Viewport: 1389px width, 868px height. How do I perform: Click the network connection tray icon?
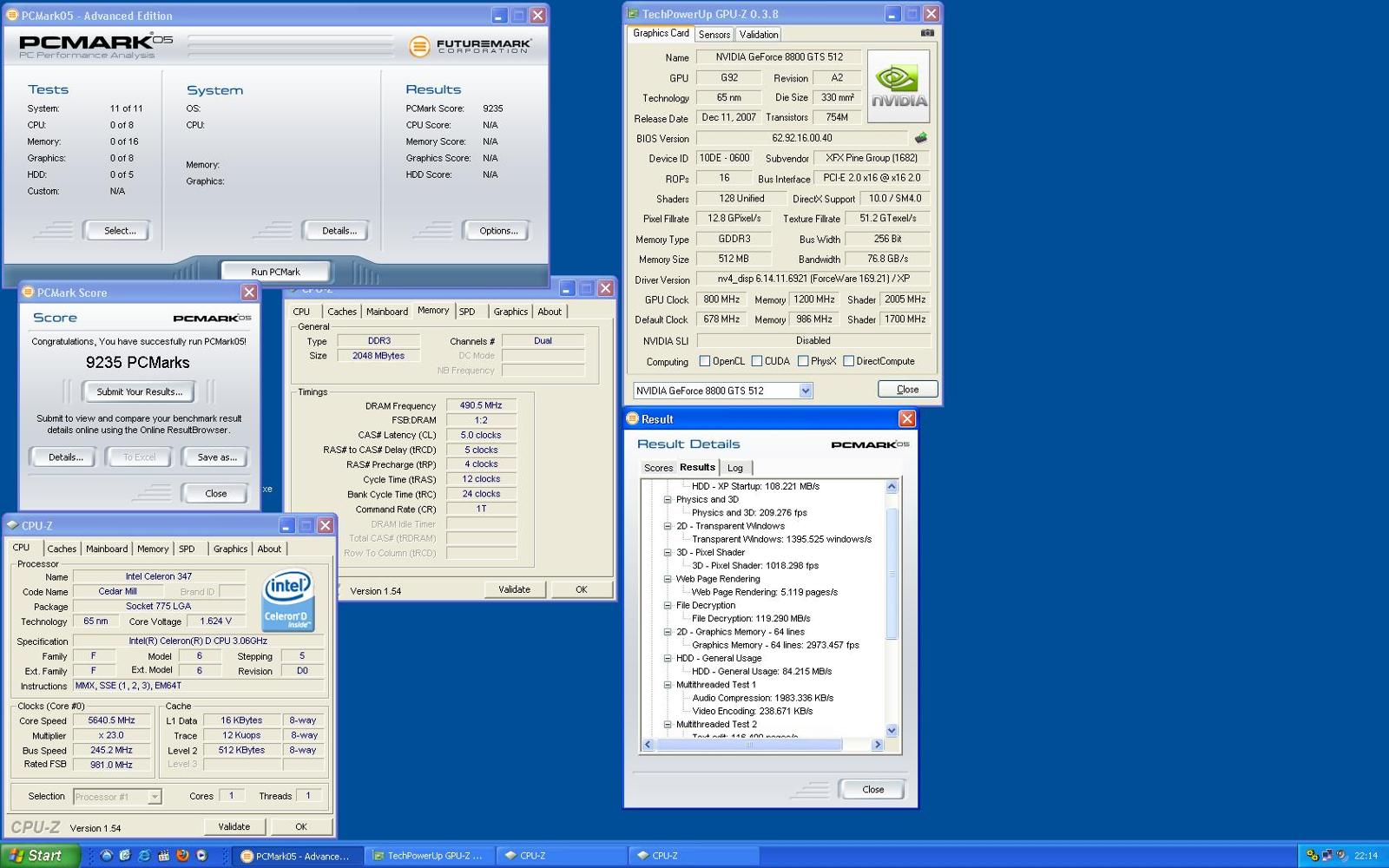1327,856
